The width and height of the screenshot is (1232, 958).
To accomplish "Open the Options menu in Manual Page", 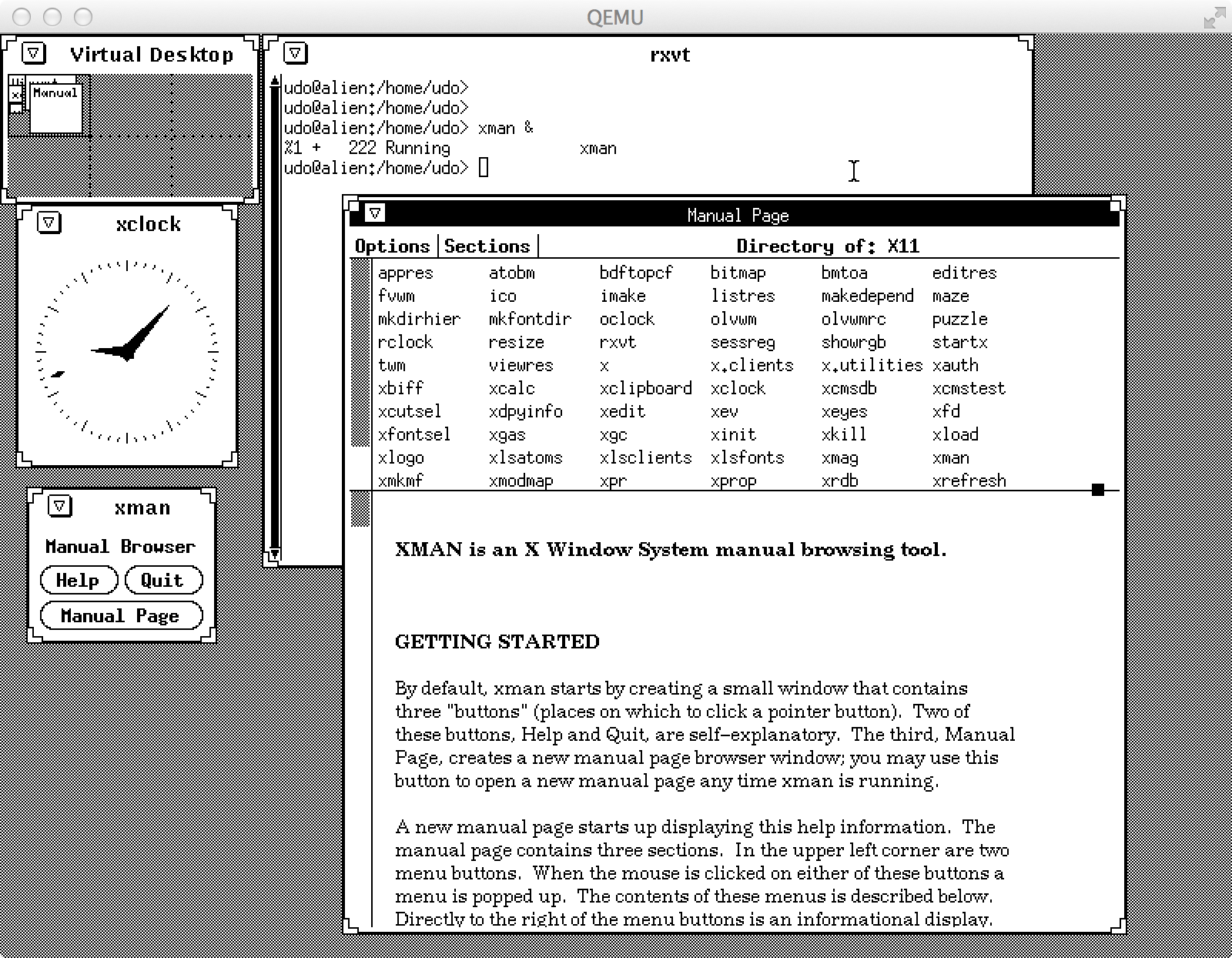I will pyautogui.click(x=392, y=246).
